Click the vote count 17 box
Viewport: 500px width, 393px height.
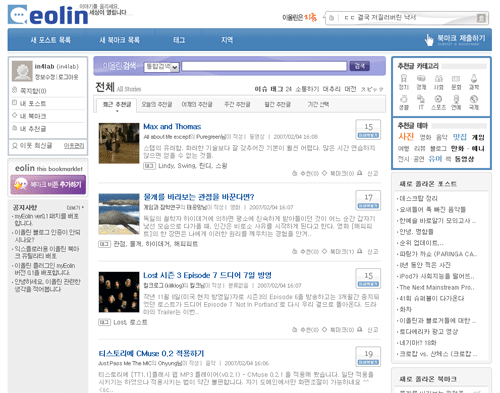[x=368, y=200]
